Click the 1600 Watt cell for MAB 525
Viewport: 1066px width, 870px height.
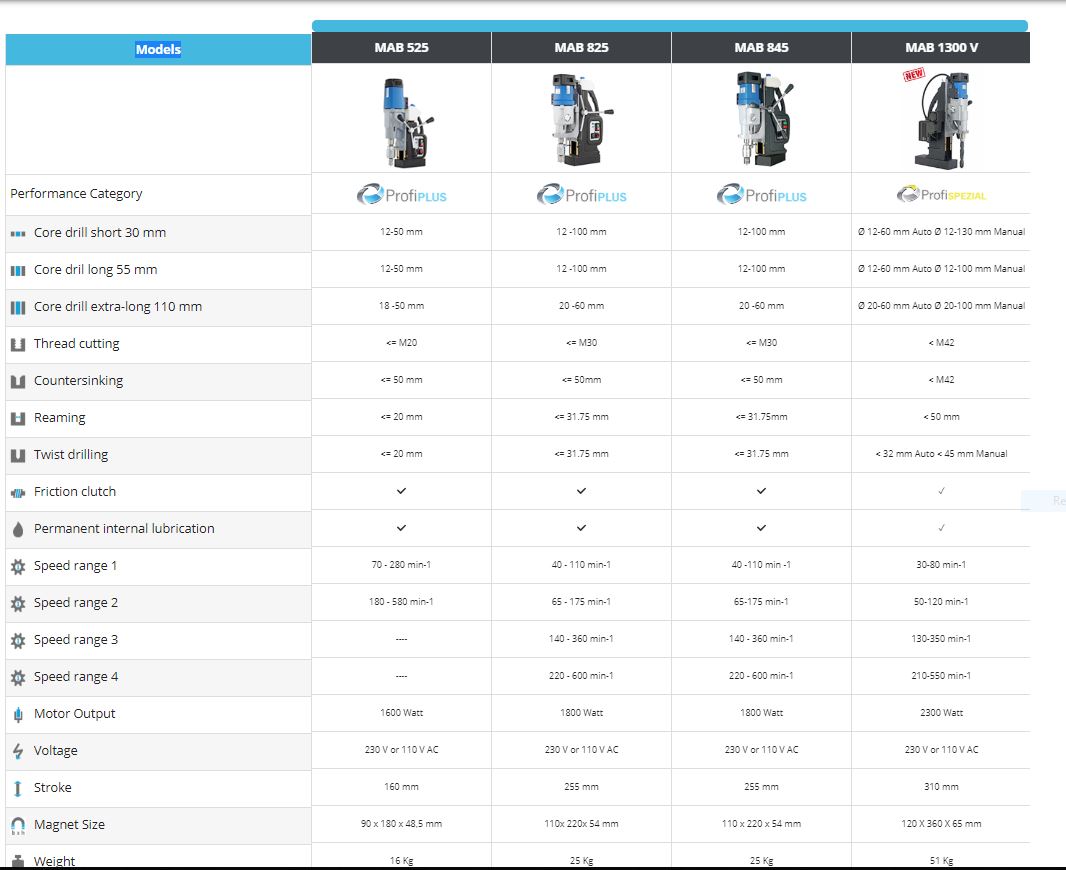(401, 713)
